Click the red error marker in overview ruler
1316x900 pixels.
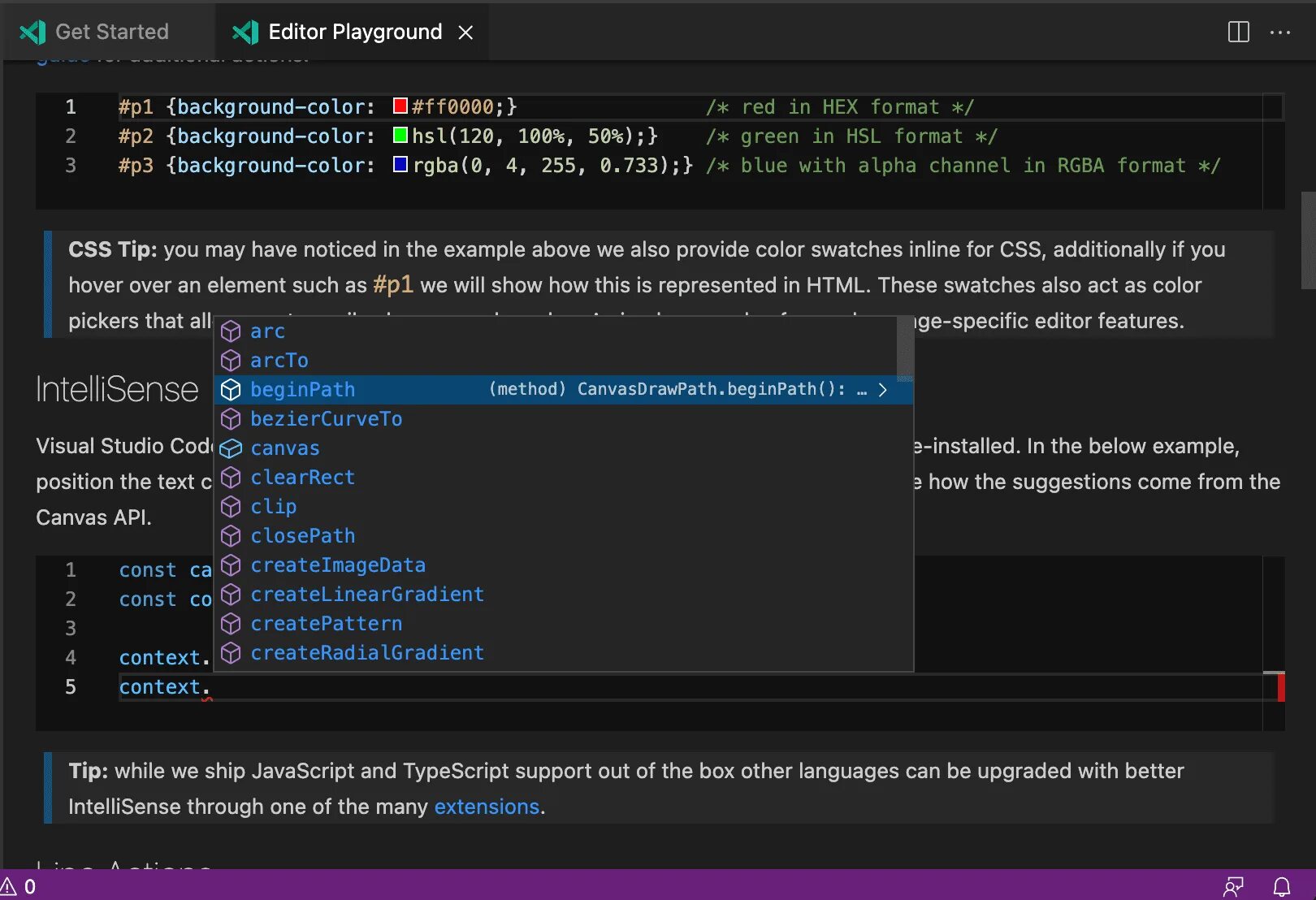coord(1280,687)
